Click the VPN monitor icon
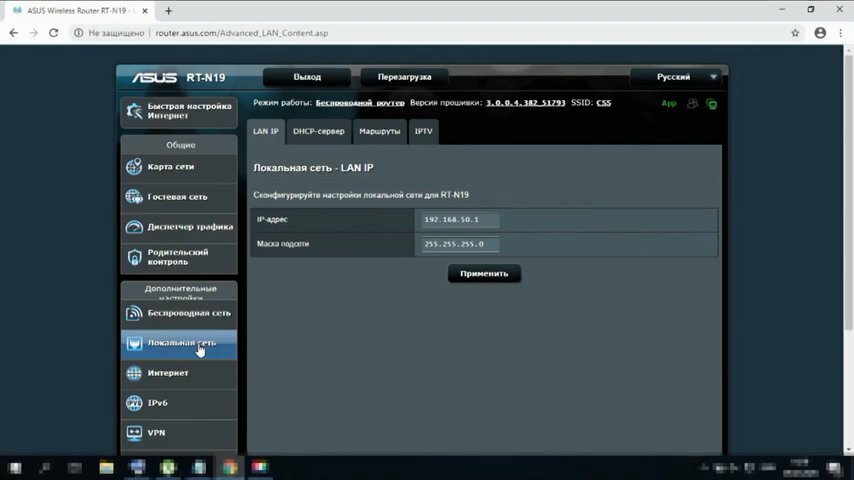854x480 pixels. pyautogui.click(x=134, y=433)
